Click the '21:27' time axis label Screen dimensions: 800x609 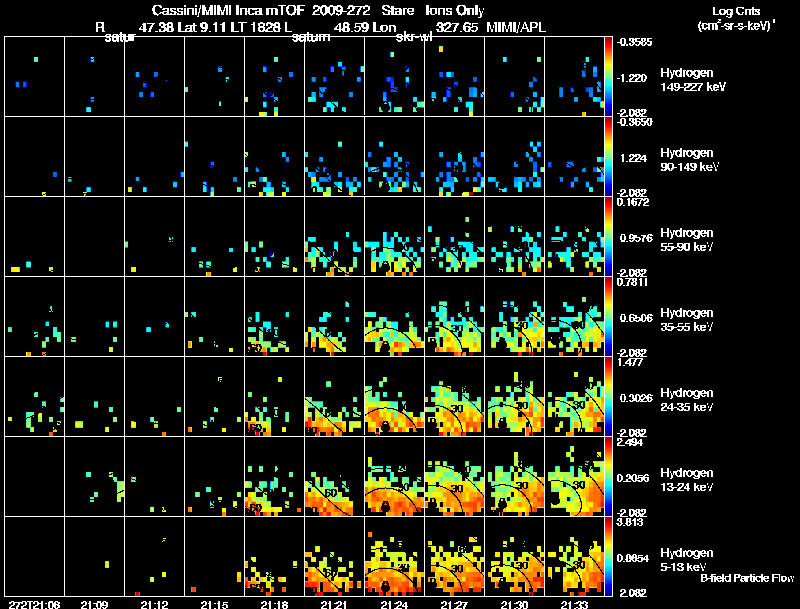[454, 604]
